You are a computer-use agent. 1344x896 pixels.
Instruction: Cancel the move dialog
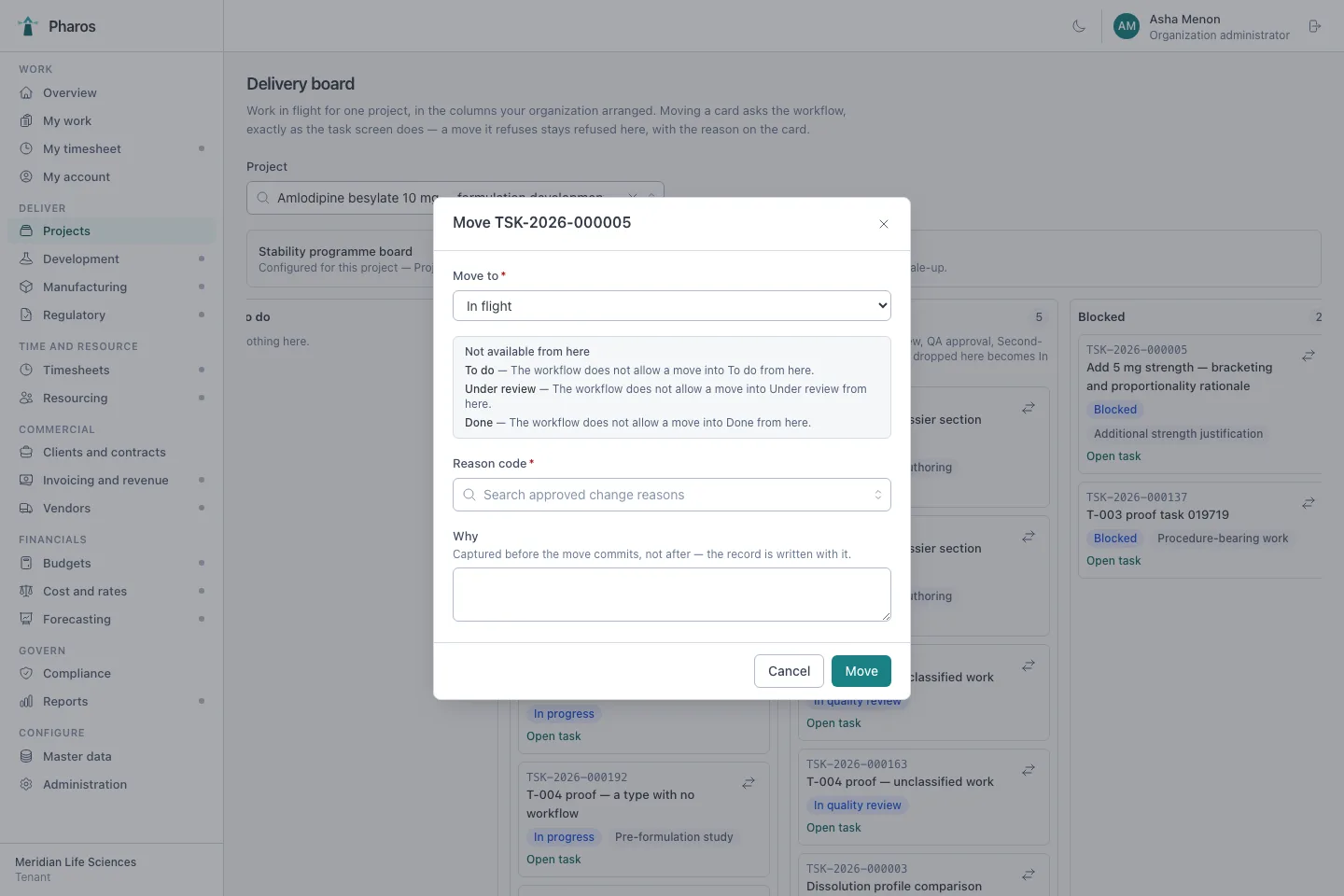click(x=789, y=671)
